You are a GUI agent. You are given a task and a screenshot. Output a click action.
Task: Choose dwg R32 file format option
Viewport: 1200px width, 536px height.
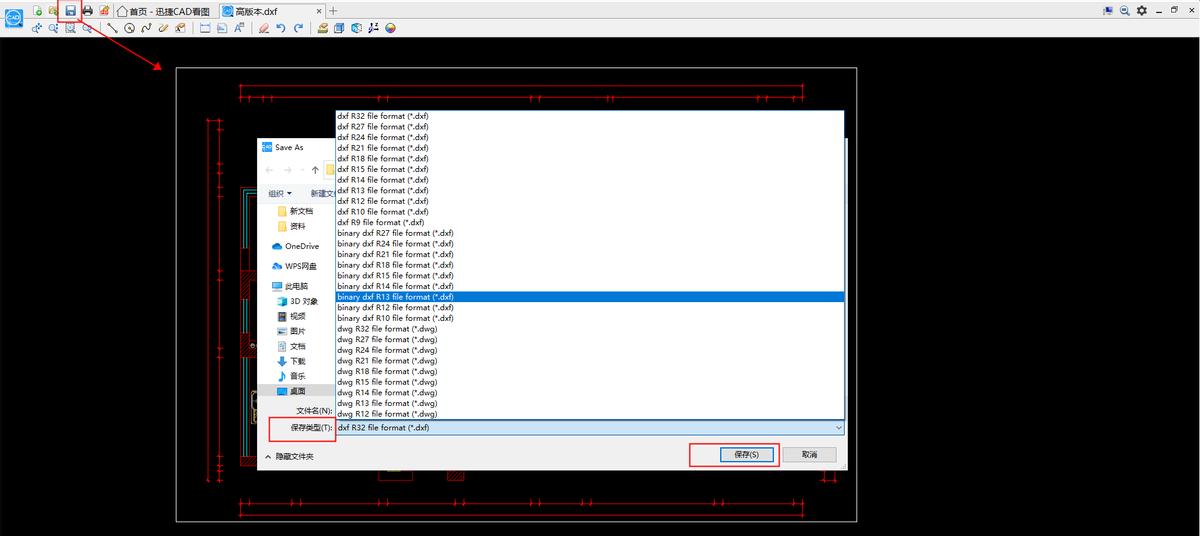pyautogui.click(x=590, y=329)
